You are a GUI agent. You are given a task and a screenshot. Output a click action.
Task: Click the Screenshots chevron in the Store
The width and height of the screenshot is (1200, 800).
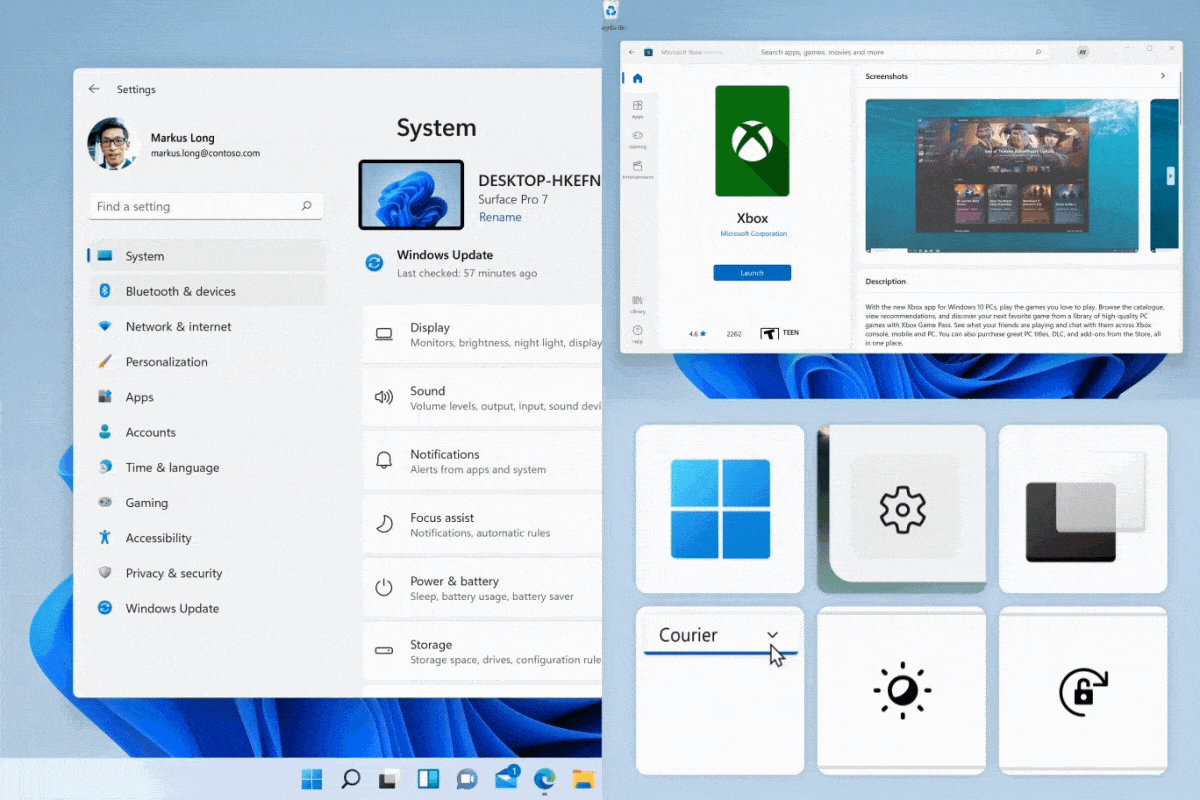coord(1162,75)
